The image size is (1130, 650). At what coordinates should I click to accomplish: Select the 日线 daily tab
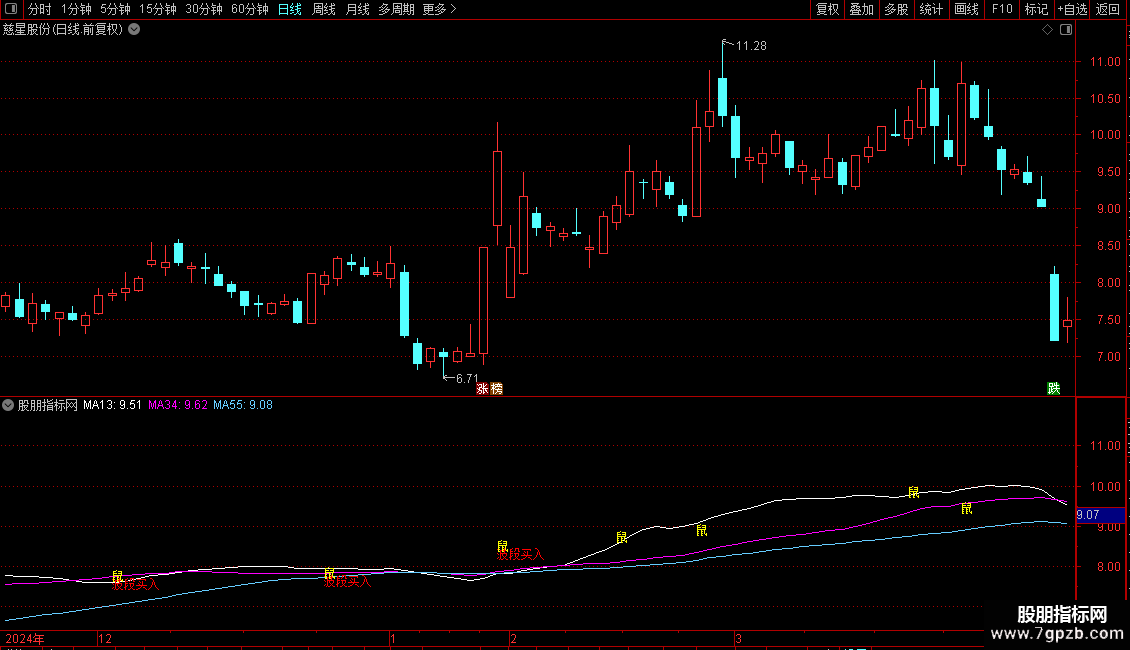point(290,9)
